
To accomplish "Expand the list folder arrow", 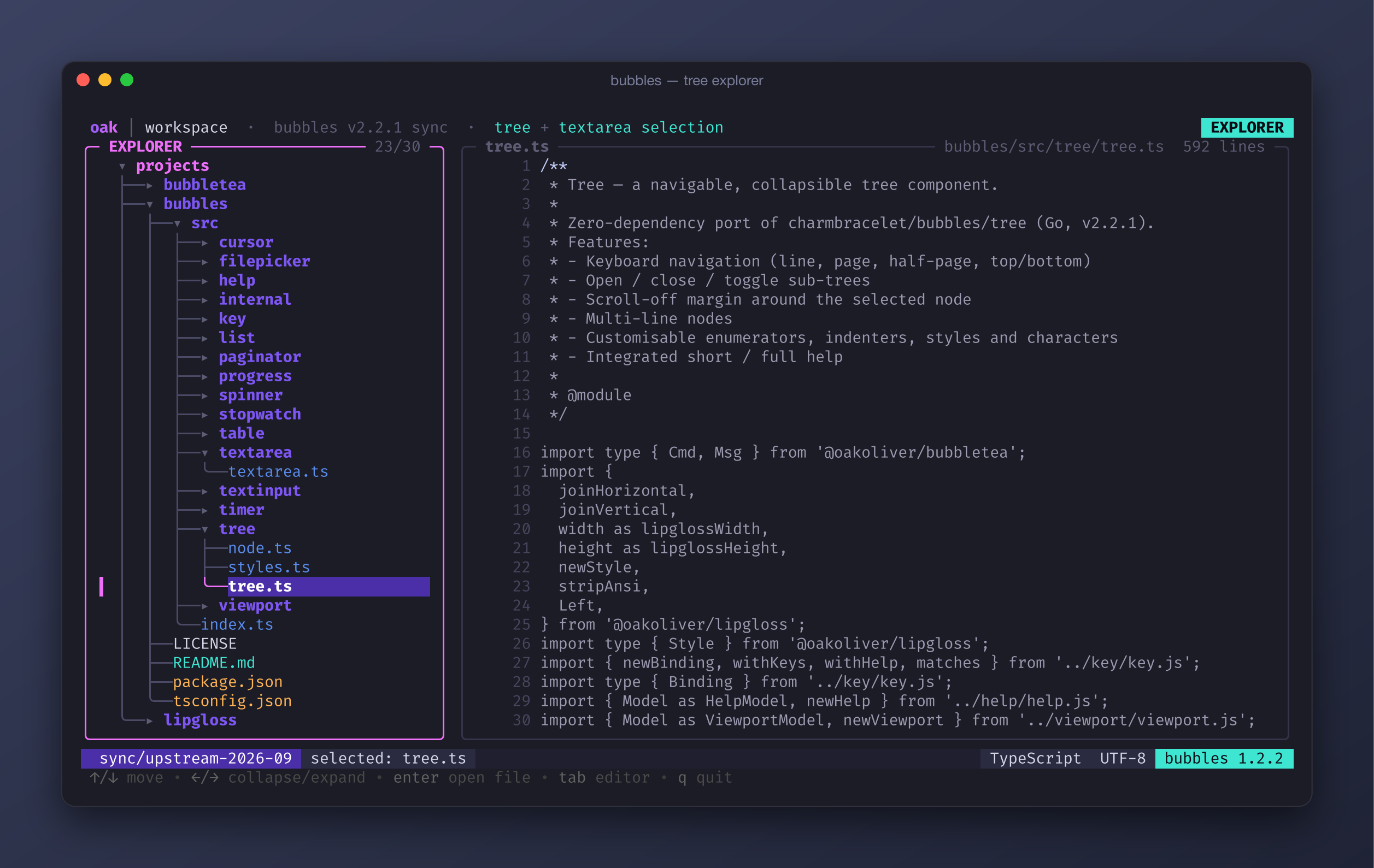I will 205,338.
